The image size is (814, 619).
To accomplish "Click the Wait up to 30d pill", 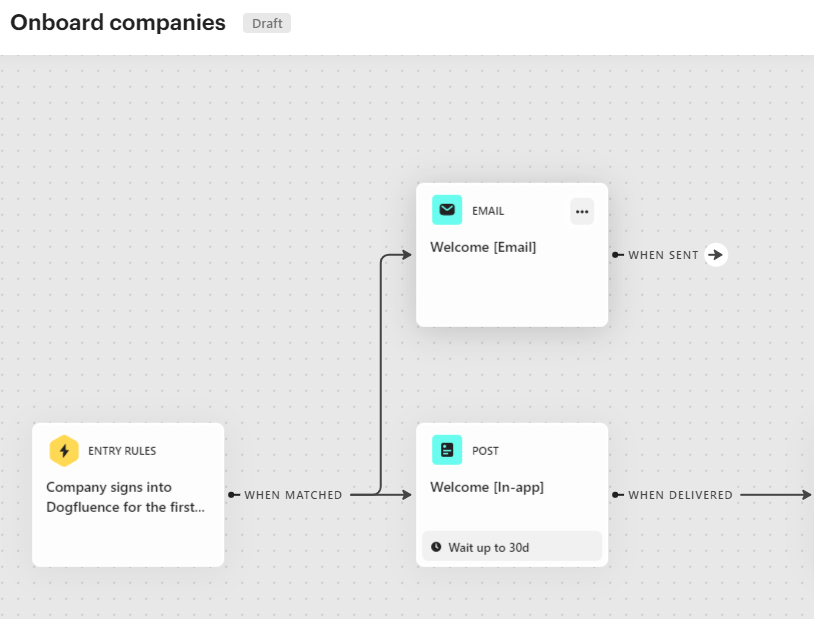I will pos(512,547).
